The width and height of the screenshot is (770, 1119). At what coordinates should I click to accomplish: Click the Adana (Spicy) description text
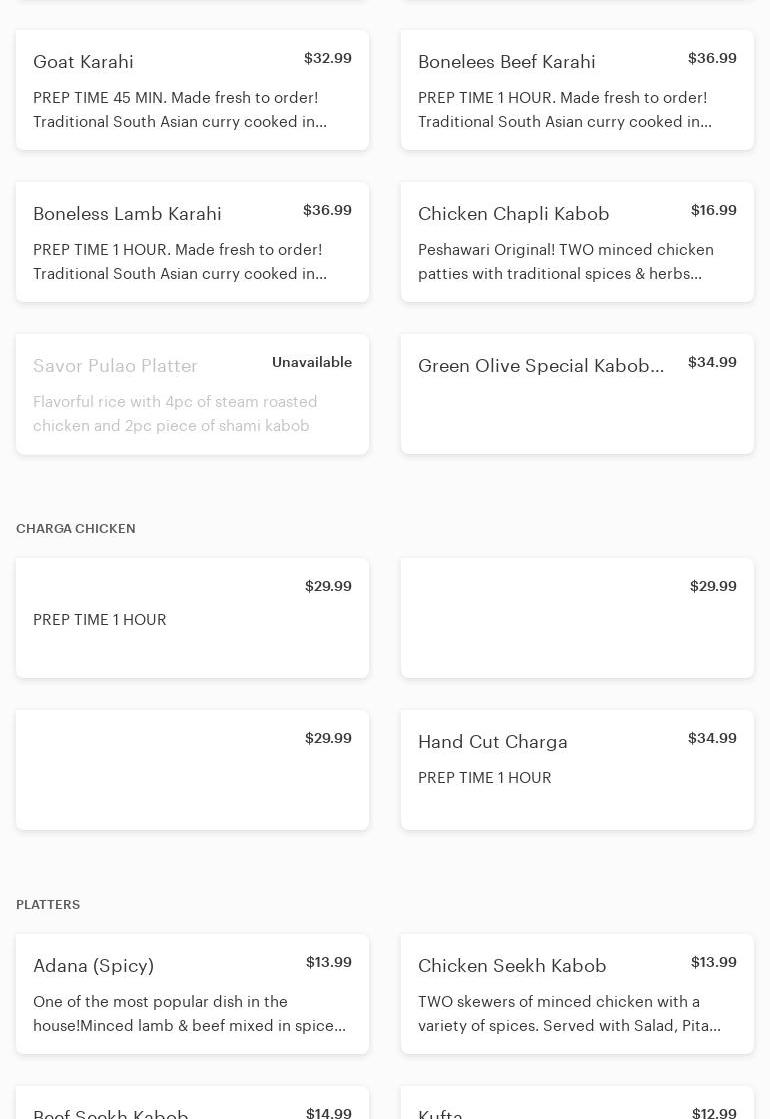click(x=189, y=1014)
